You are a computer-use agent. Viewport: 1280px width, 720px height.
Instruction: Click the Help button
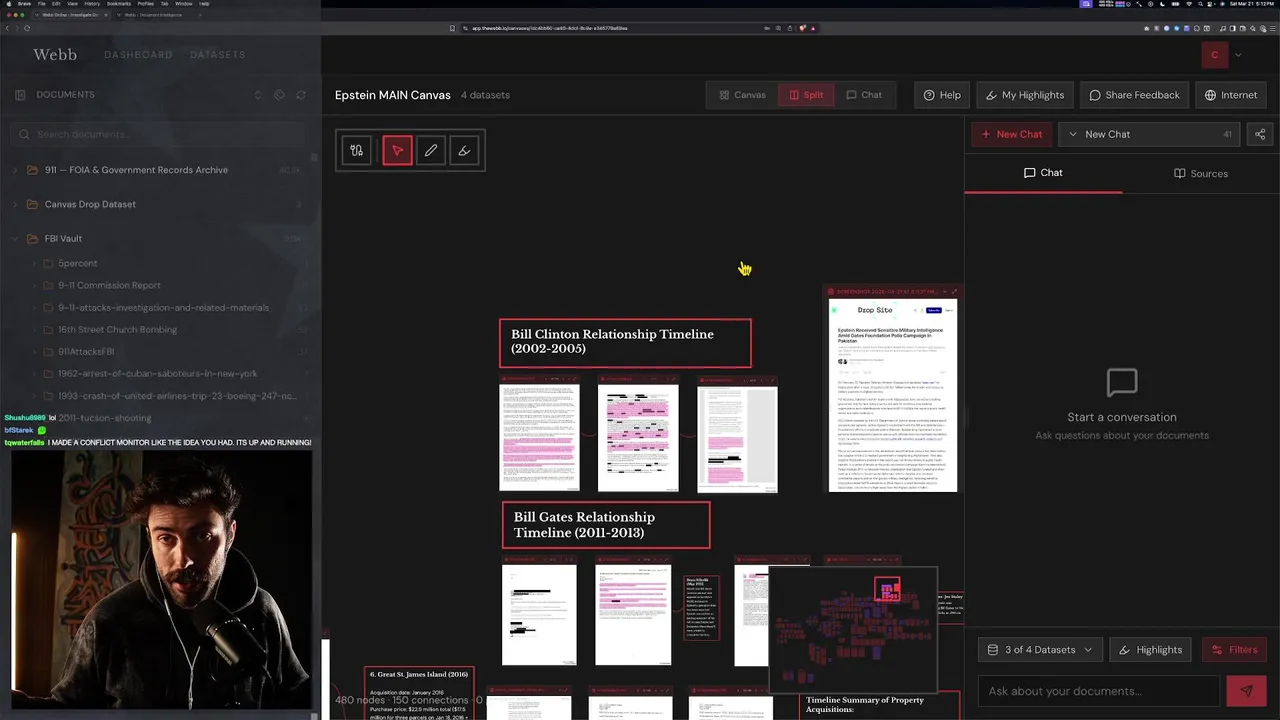point(942,95)
